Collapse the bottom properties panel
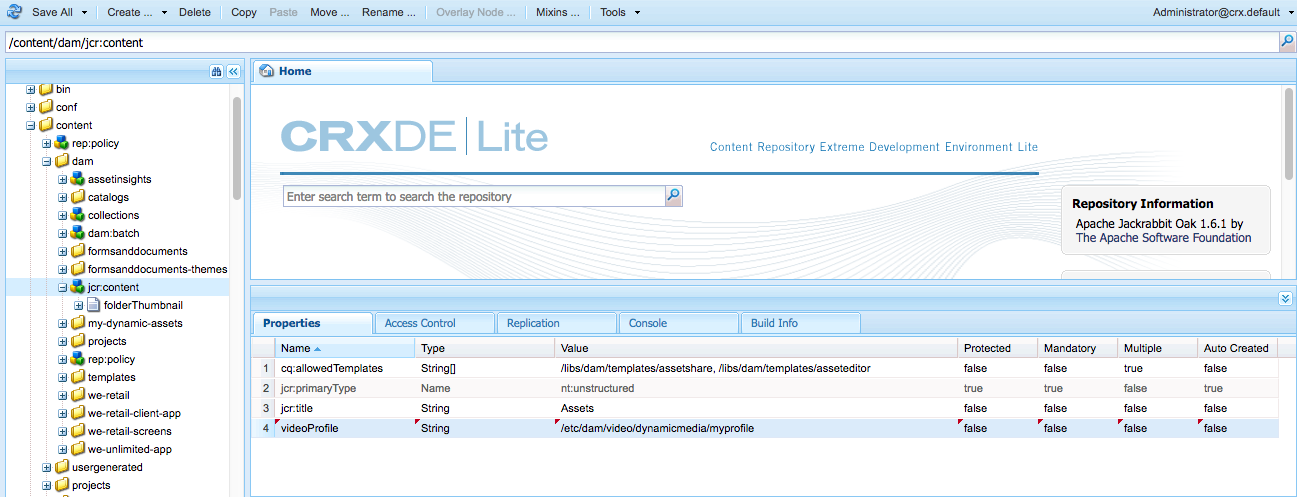 pyautogui.click(x=1285, y=298)
